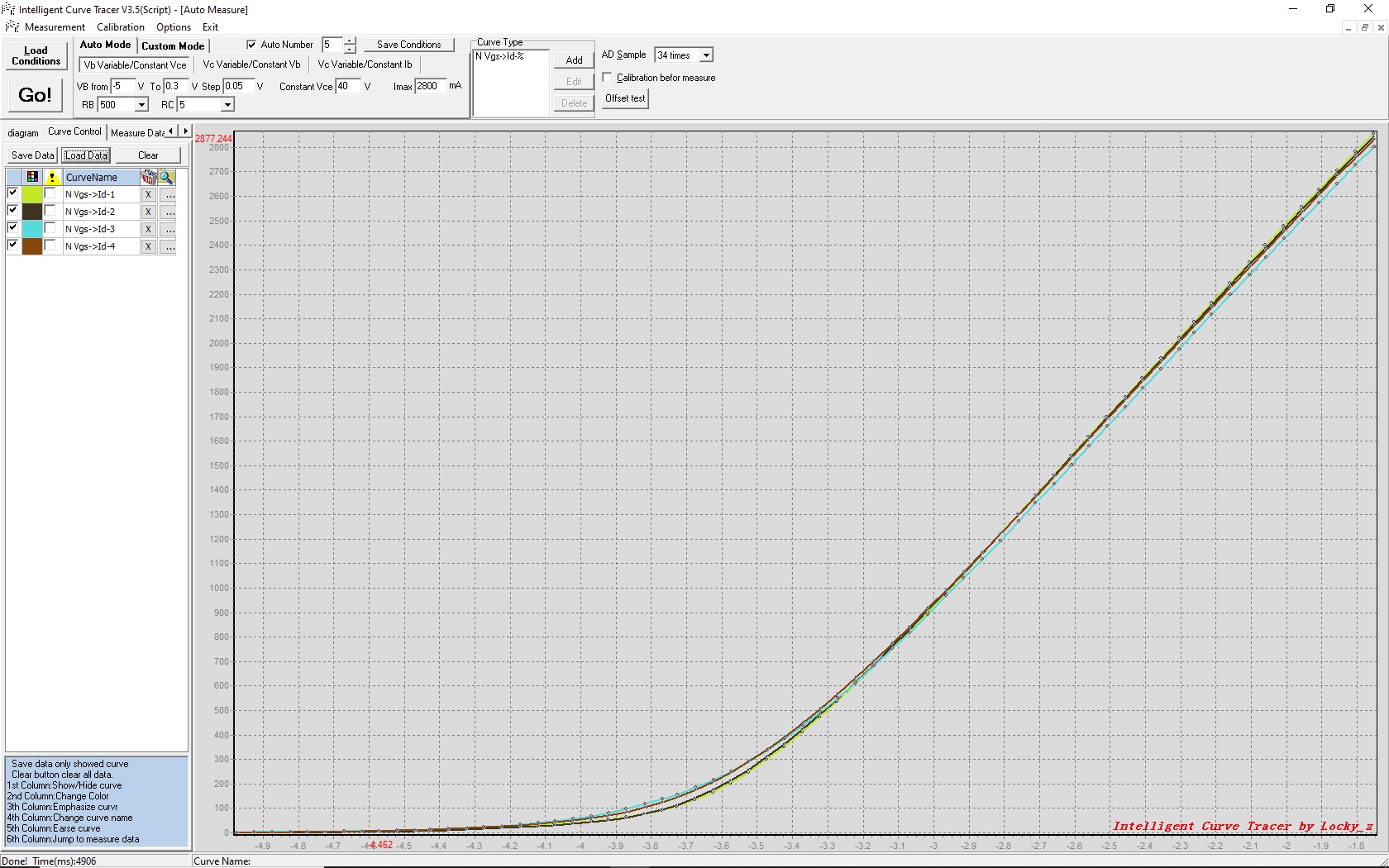Click the erase curve column header icon
Screen dimensions: 1389x868
(149, 177)
